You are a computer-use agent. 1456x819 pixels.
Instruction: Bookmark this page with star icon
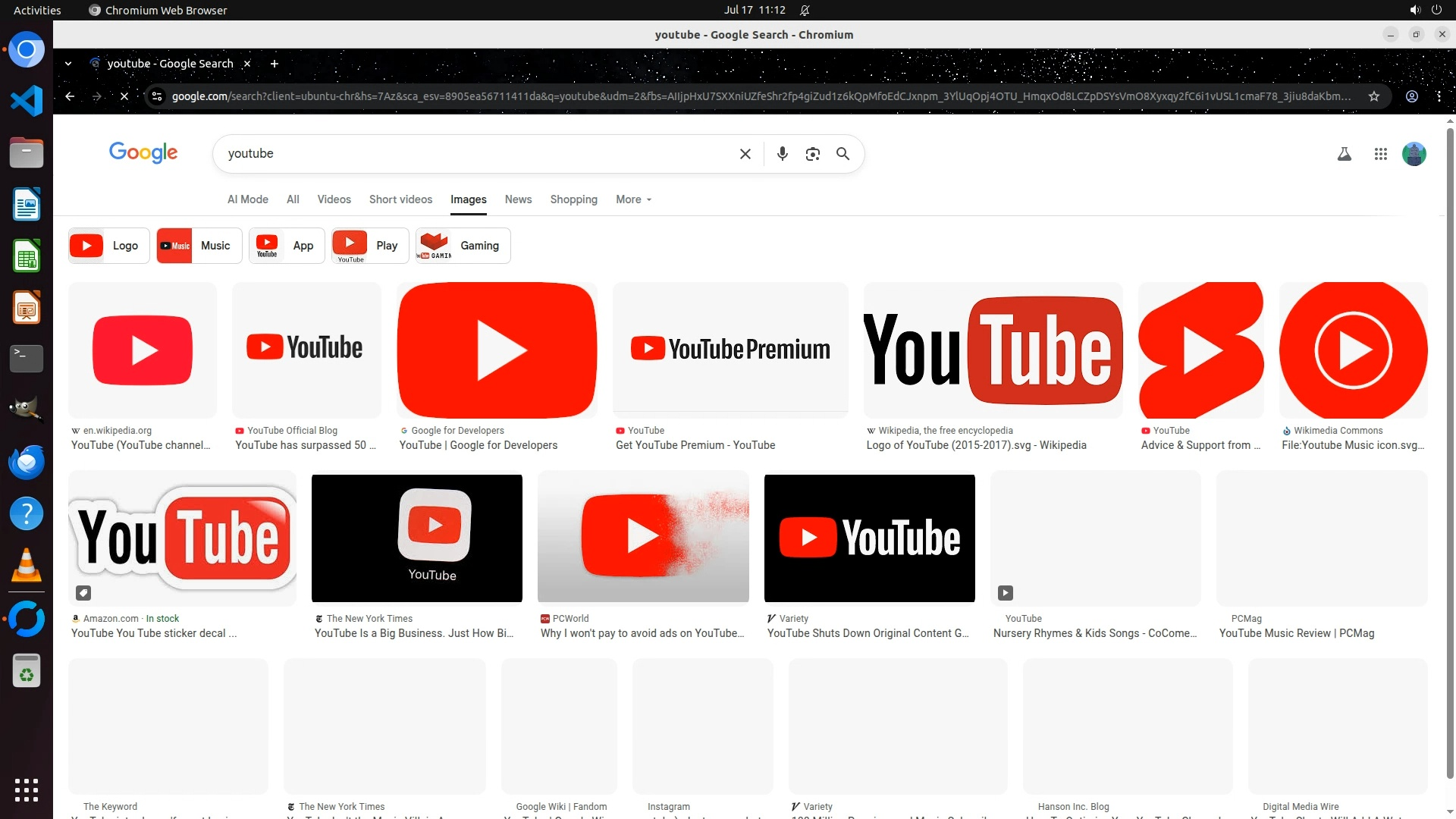tap(1373, 96)
